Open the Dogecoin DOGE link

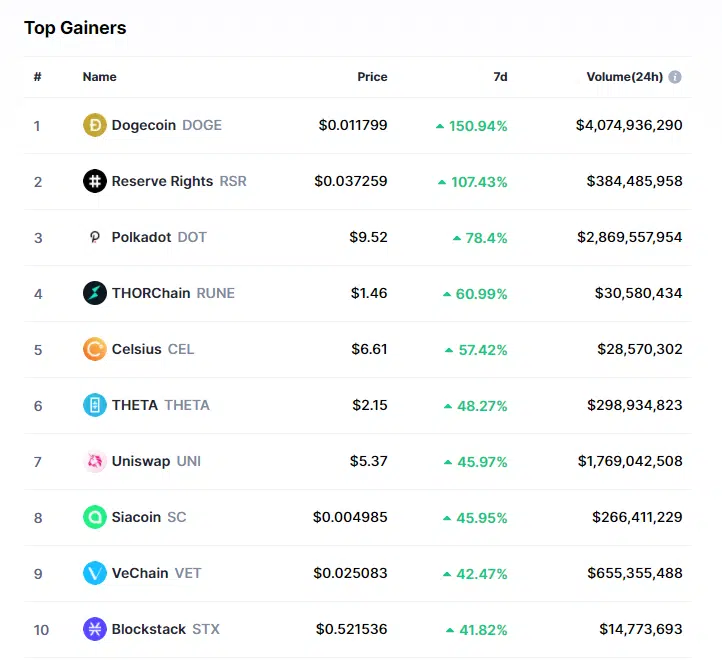tap(166, 125)
